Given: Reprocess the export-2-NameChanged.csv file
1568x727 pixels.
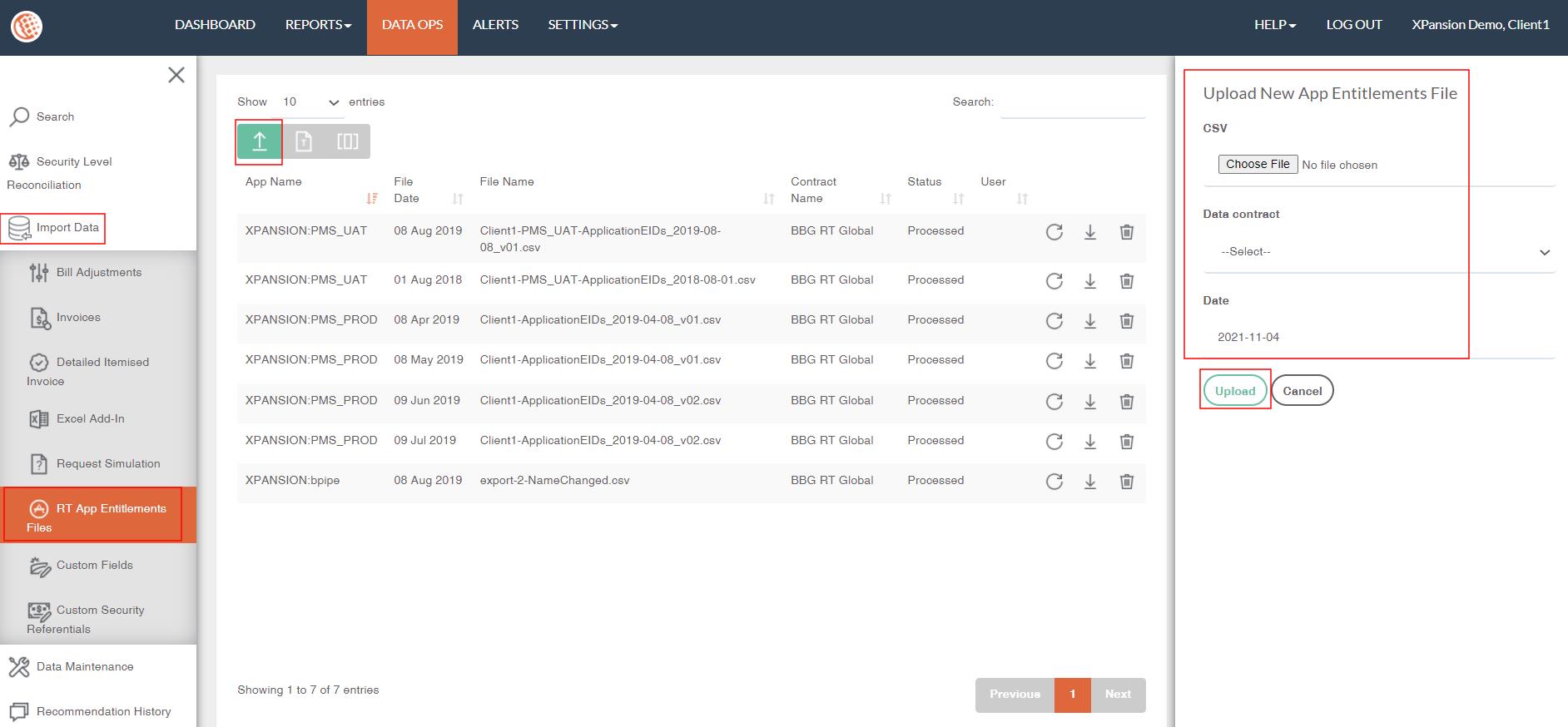Looking at the screenshot, I should click(1054, 482).
